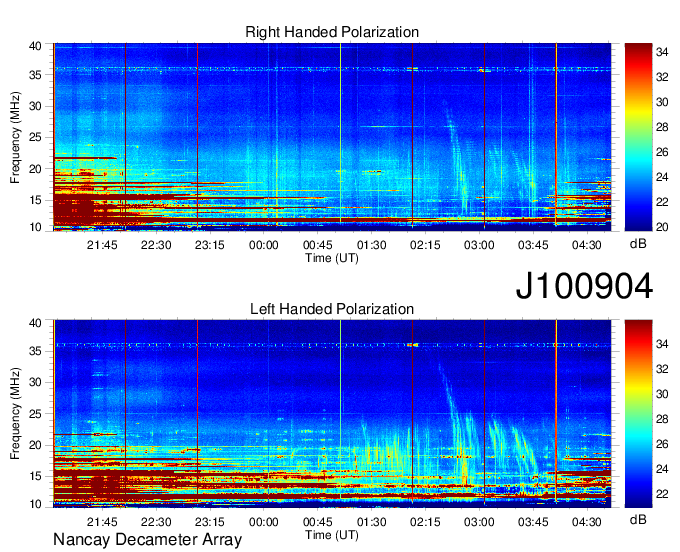The image size is (680, 552).
Task: Click the Right Handed spectrogram plot area
Action: click(x=332, y=137)
